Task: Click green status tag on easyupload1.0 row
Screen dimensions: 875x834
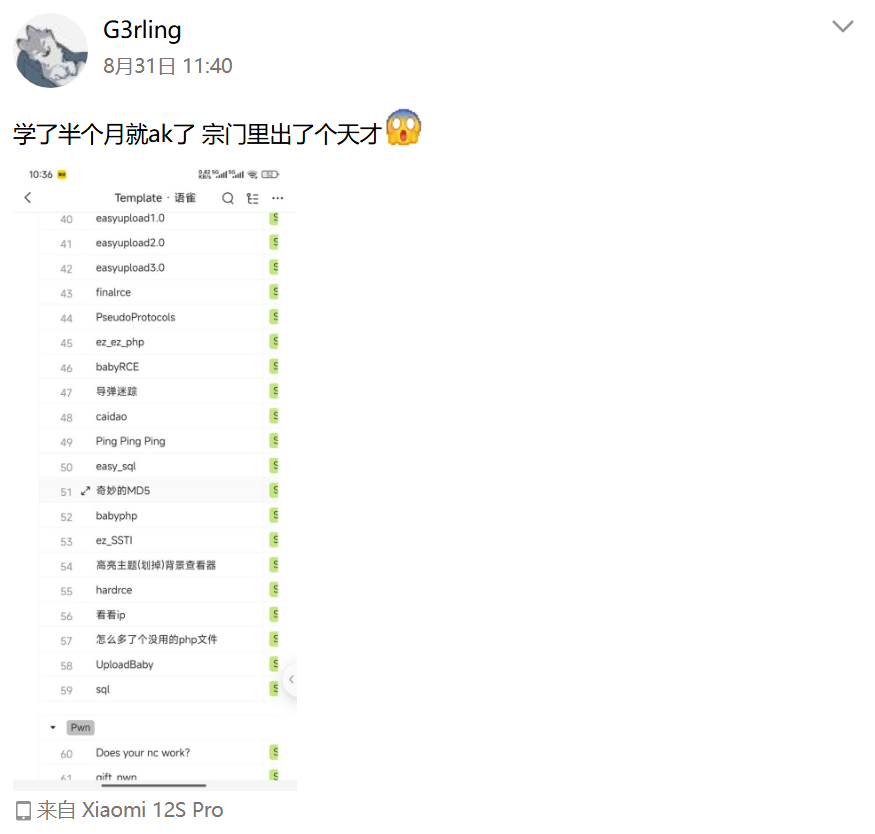Action: [x=274, y=218]
